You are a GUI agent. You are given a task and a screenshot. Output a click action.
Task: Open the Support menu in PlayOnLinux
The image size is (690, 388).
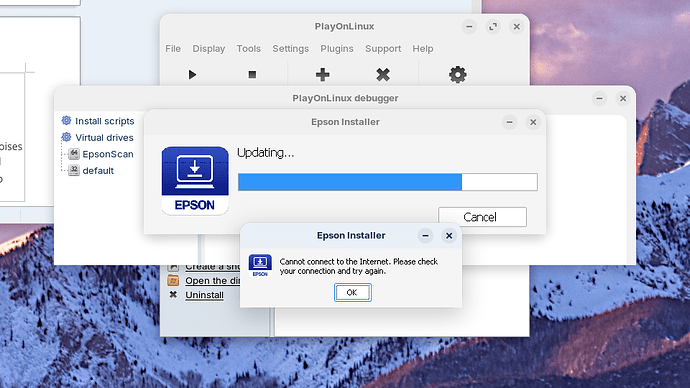click(x=383, y=48)
